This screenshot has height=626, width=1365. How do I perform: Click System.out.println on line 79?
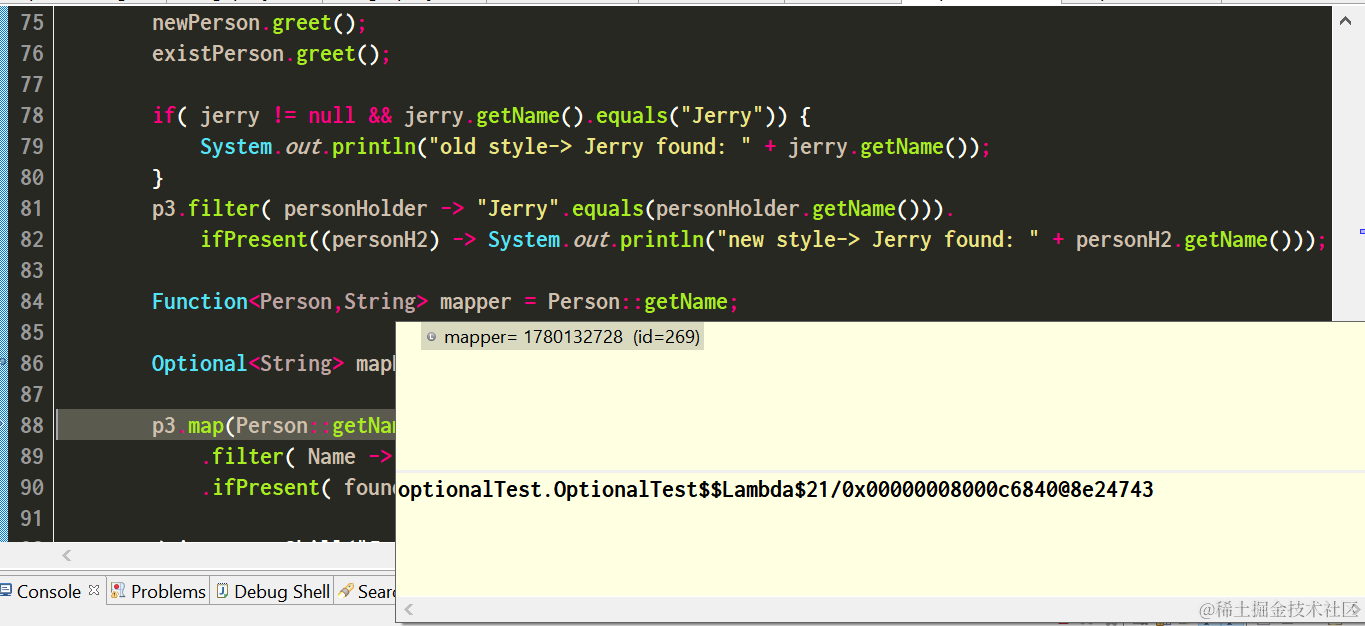[x=307, y=146]
